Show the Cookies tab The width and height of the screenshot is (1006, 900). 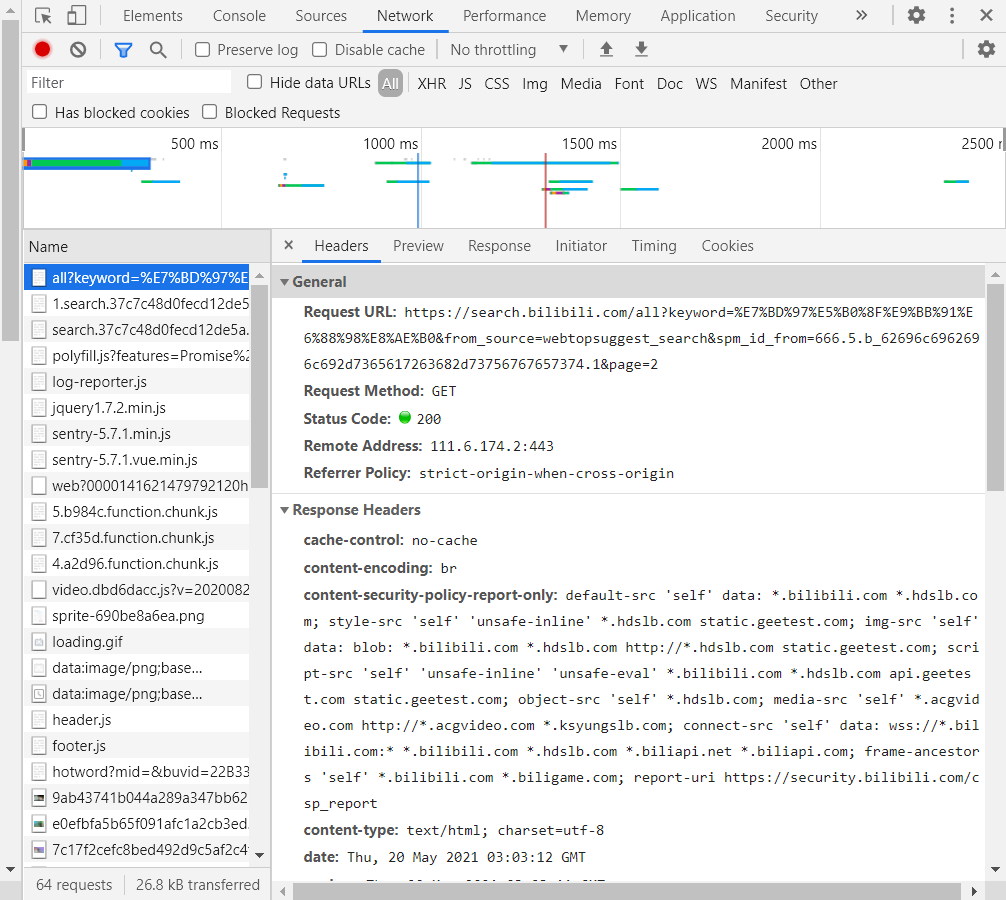[728, 246]
